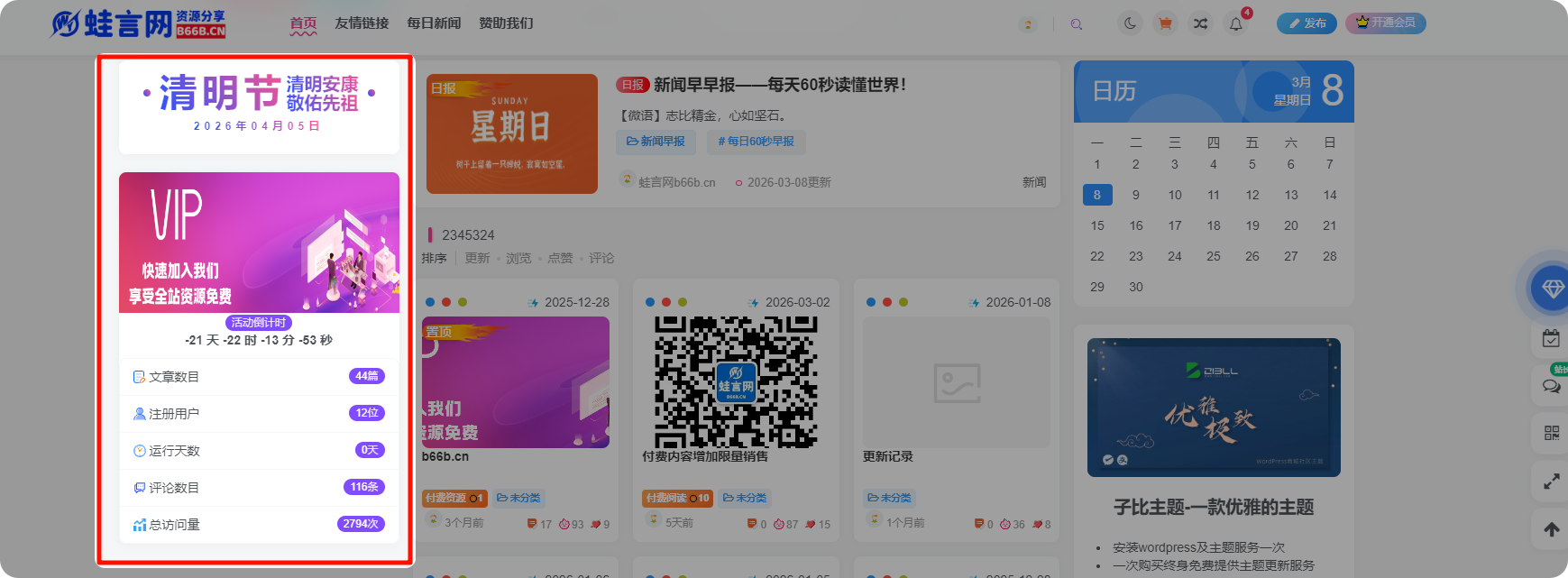Toggle fullscreen with the expand arrows icon

point(1551,482)
